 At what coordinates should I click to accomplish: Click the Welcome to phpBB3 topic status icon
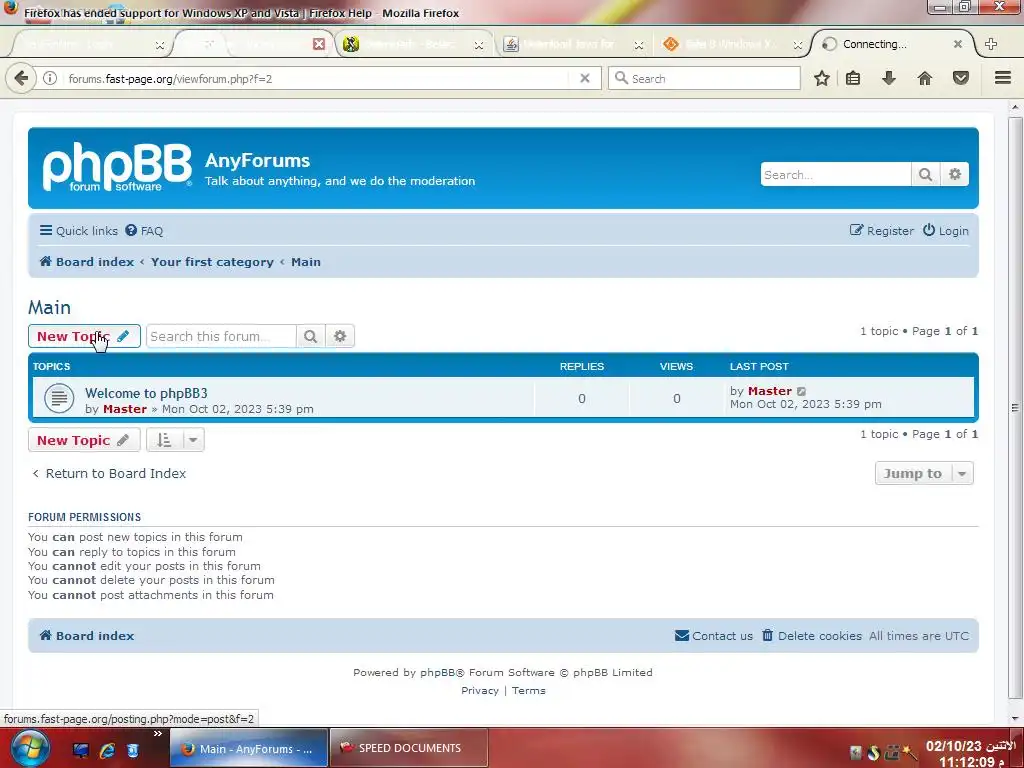tap(59, 398)
